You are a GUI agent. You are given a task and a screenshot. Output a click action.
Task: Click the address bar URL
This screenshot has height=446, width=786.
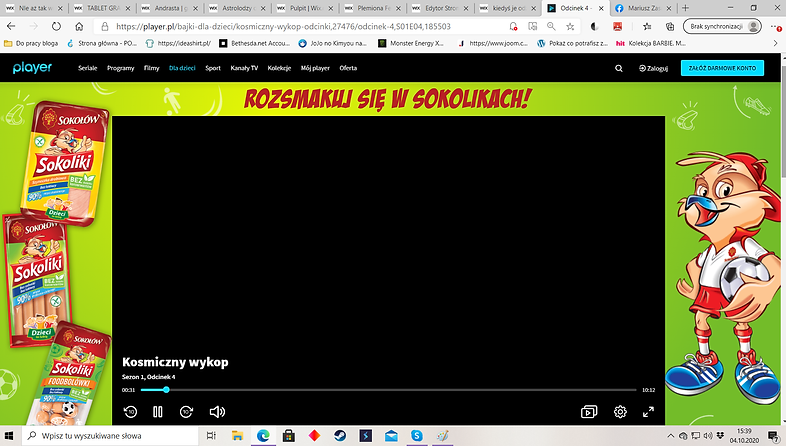[x=283, y=27]
